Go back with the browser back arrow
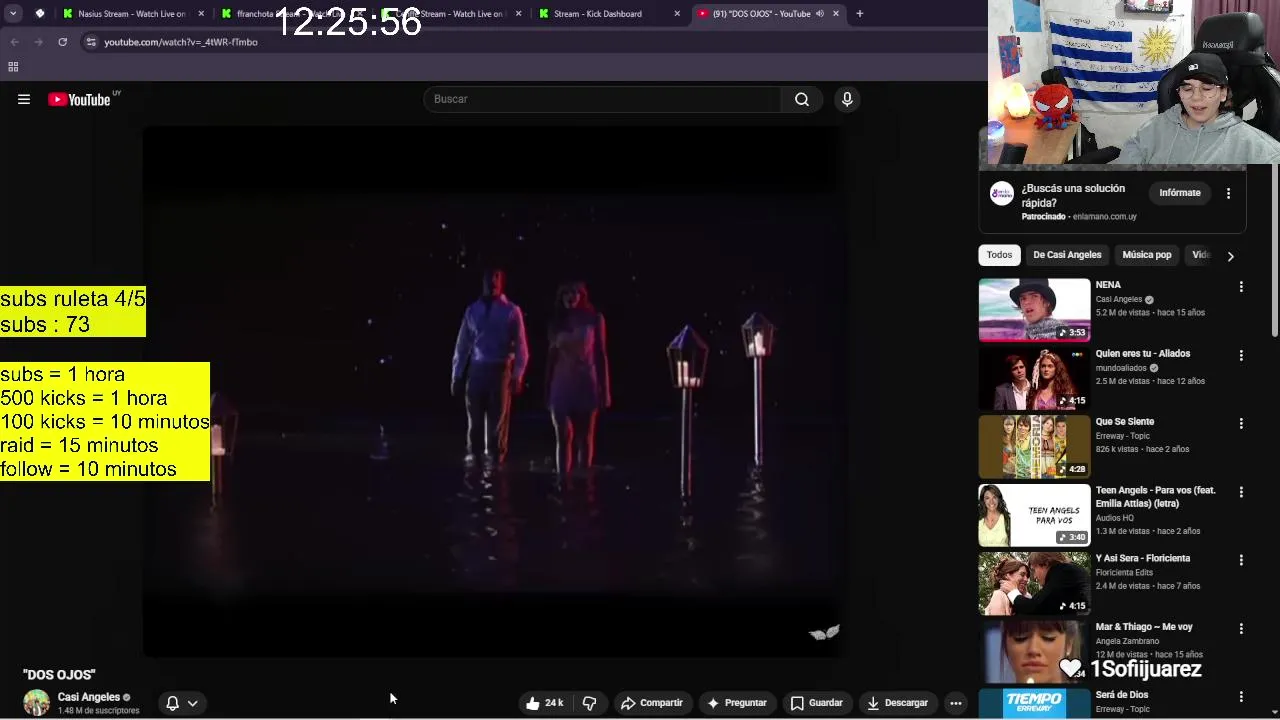Image resolution: width=1280 pixels, height=720 pixels. tap(14, 42)
